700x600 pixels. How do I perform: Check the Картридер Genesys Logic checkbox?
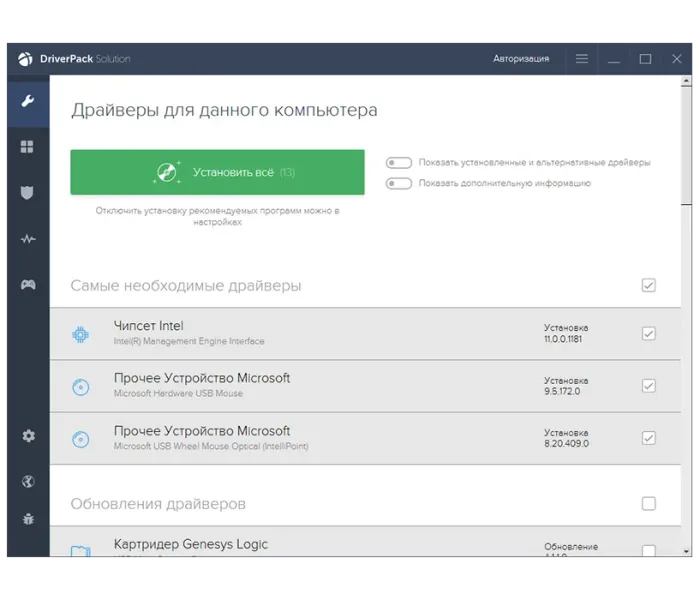click(648, 551)
